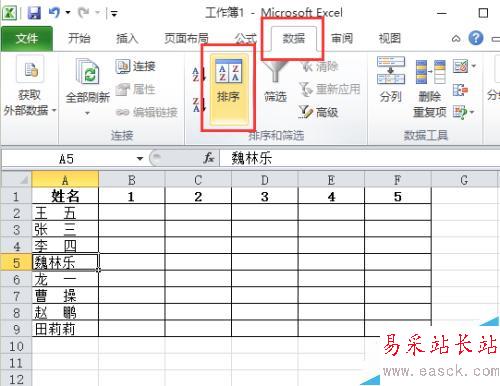Click cell containing 龙 一
This screenshot has width=500, height=386.
65,279
